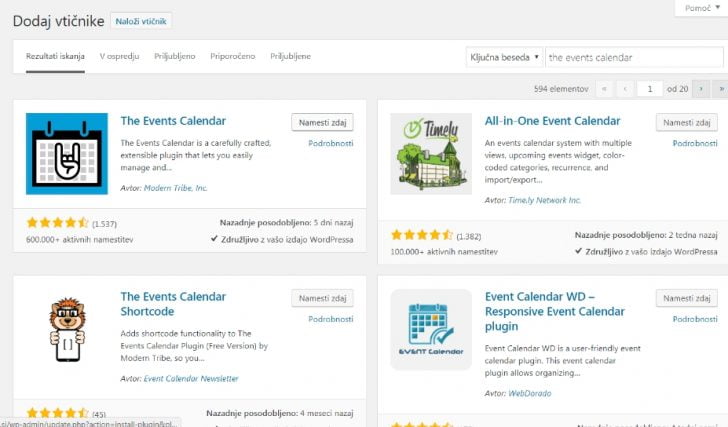Click the Dodaj vtičnike page heading
Viewport: 728px width, 427px height.
point(58,21)
